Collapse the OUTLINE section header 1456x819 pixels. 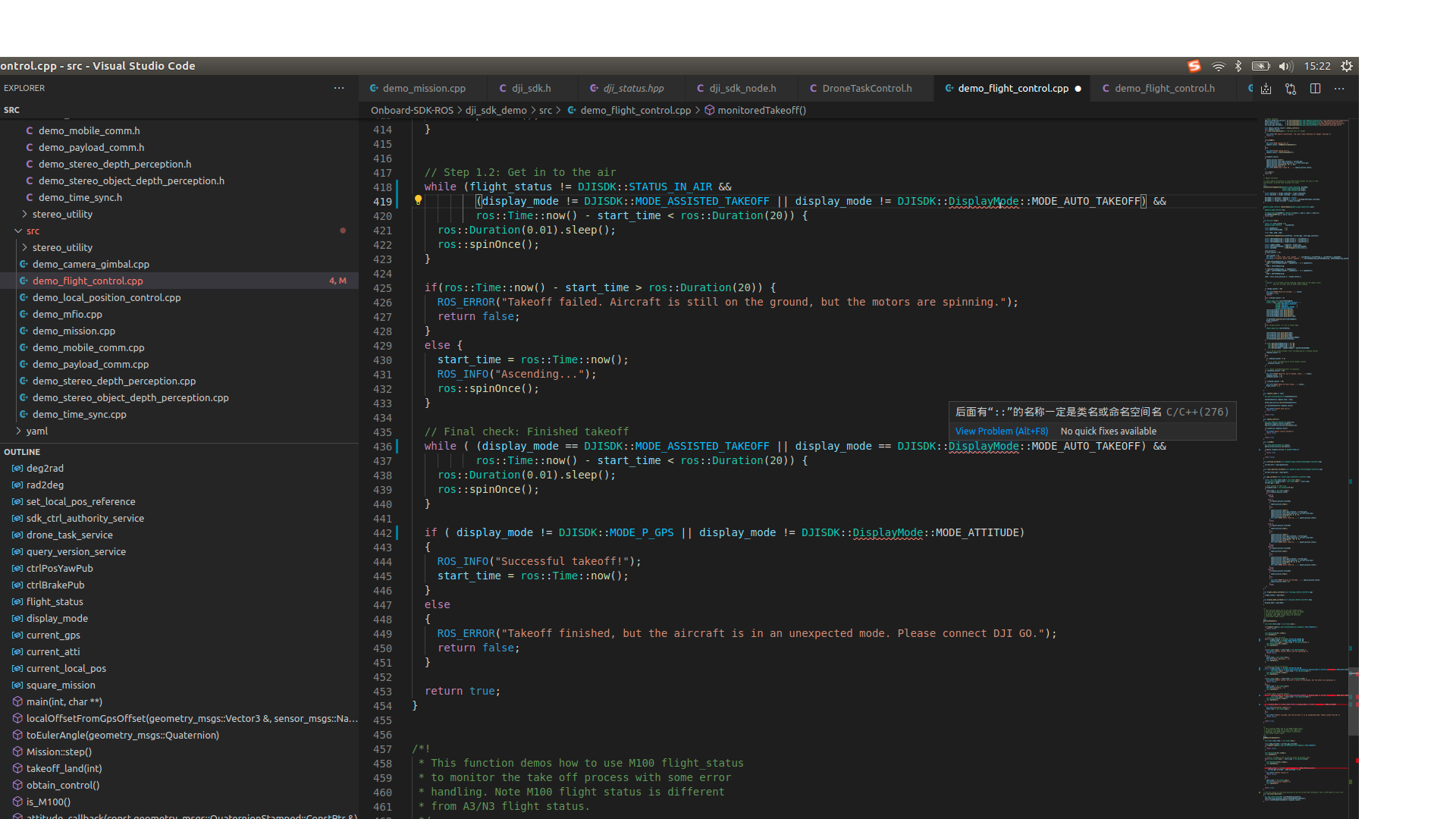[179, 452]
